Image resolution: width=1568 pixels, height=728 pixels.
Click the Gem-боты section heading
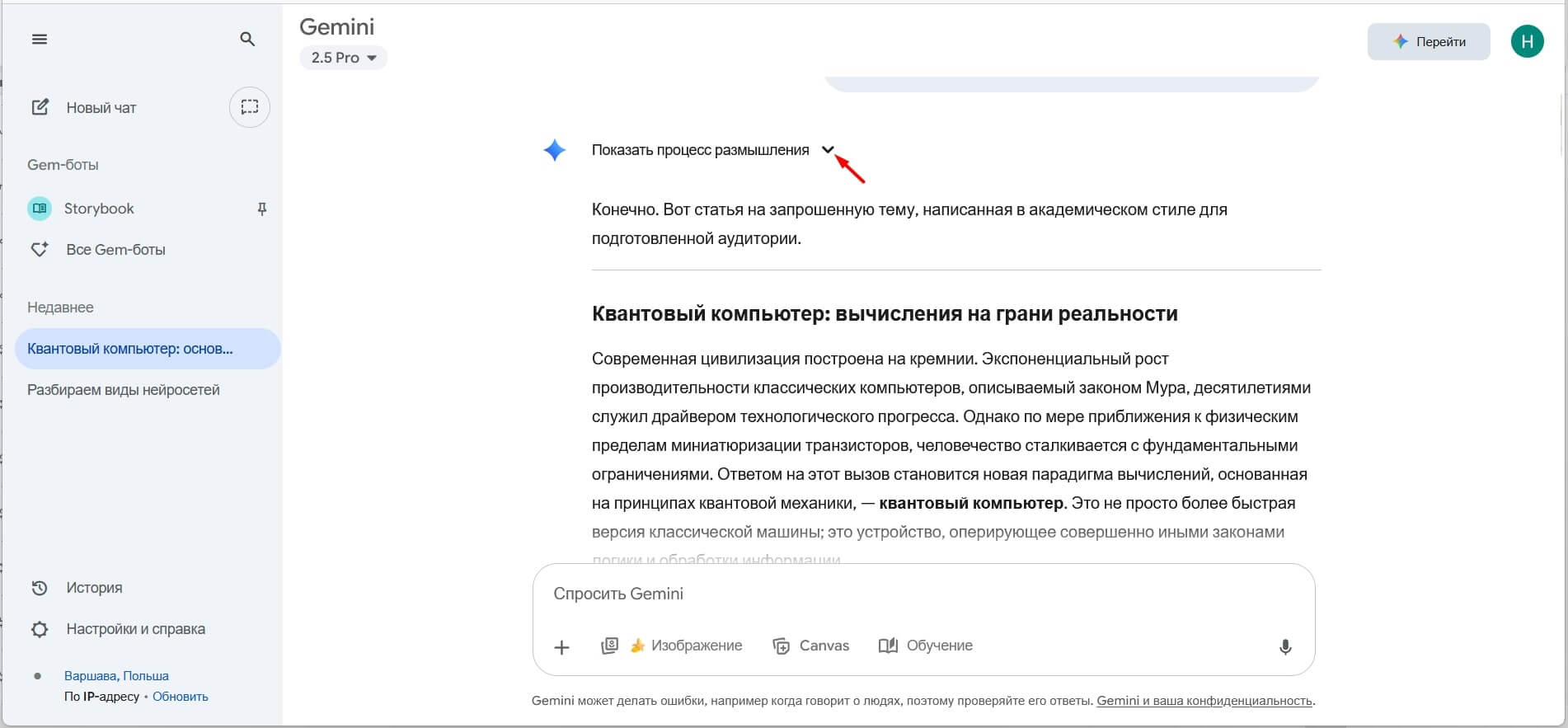[63, 165]
